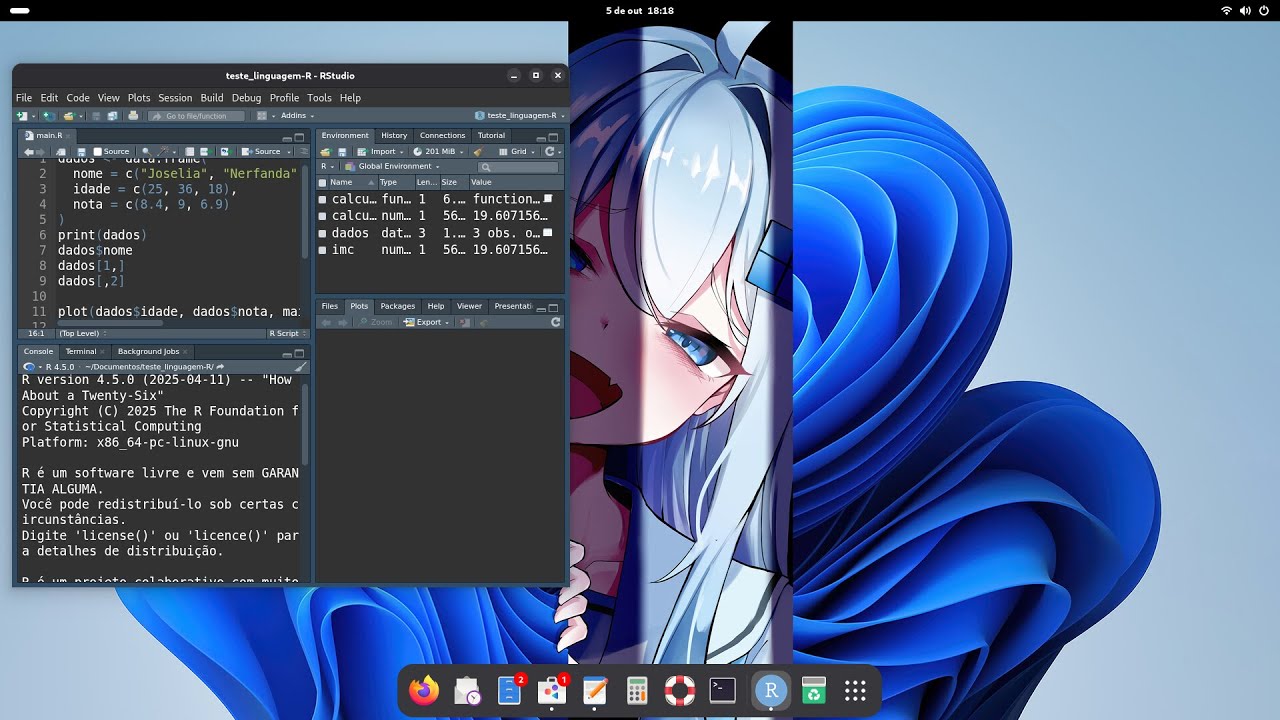The width and height of the screenshot is (1280, 720).
Task: Click the Show in new window icon
Action: (61, 152)
